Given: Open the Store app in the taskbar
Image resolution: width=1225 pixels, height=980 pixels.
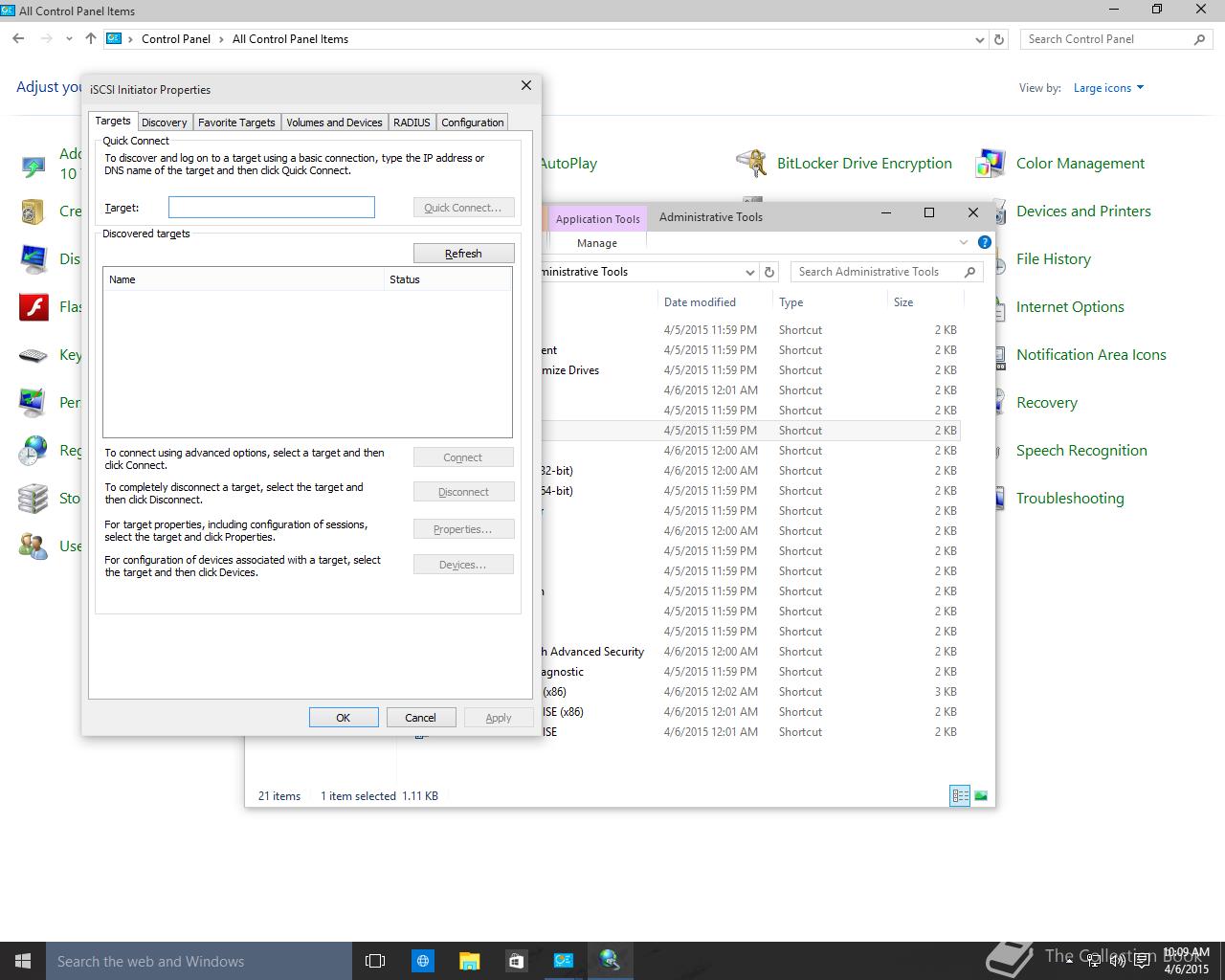Looking at the screenshot, I should 516,961.
